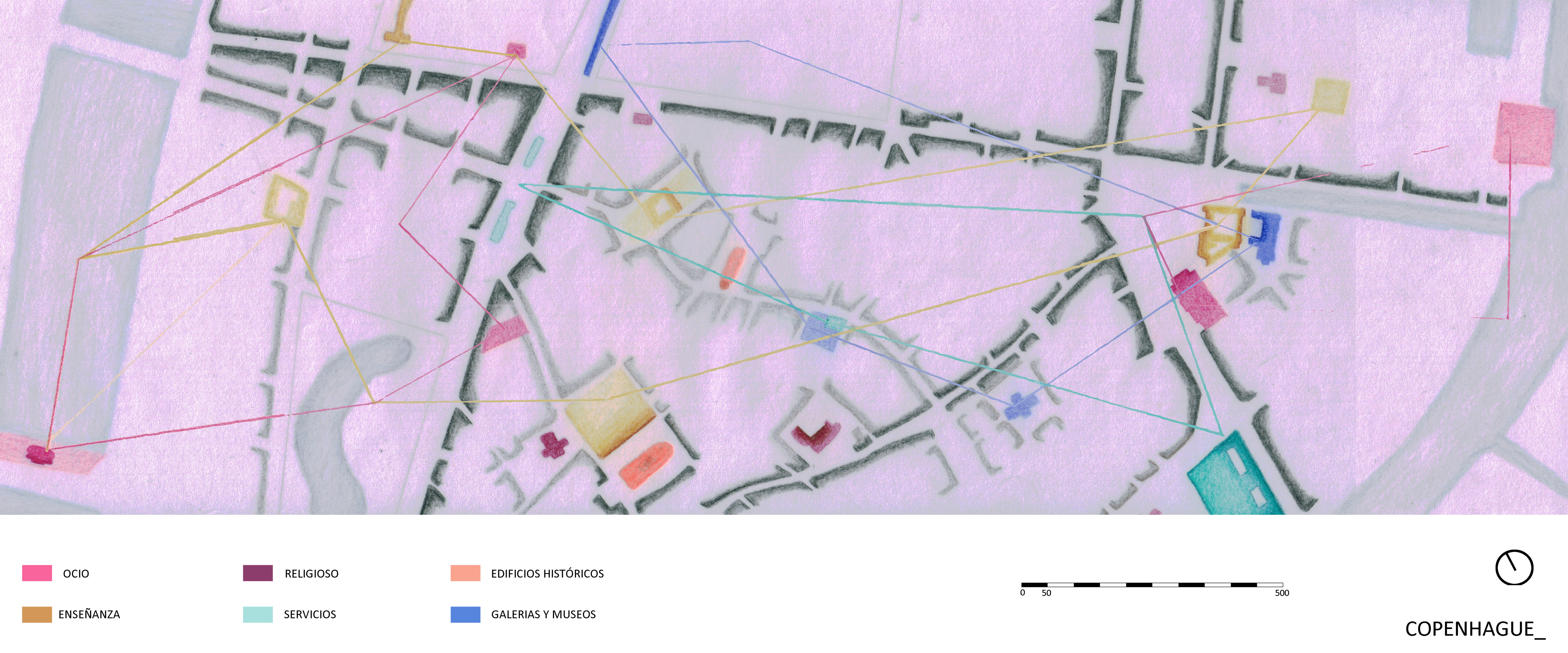1568x653 pixels.
Task: Click the black-and-white scale bar
Action: tap(1152, 585)
